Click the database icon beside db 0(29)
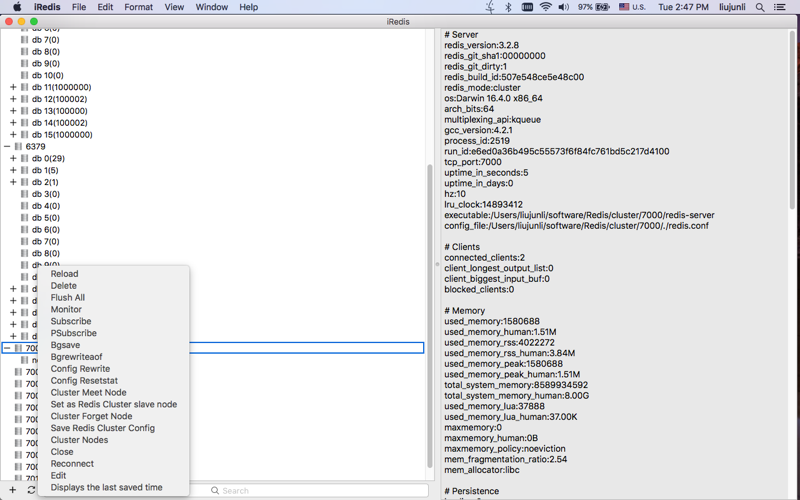Image resolution: width=800 pixels, height=500 pixels. (x=24, y=158)
